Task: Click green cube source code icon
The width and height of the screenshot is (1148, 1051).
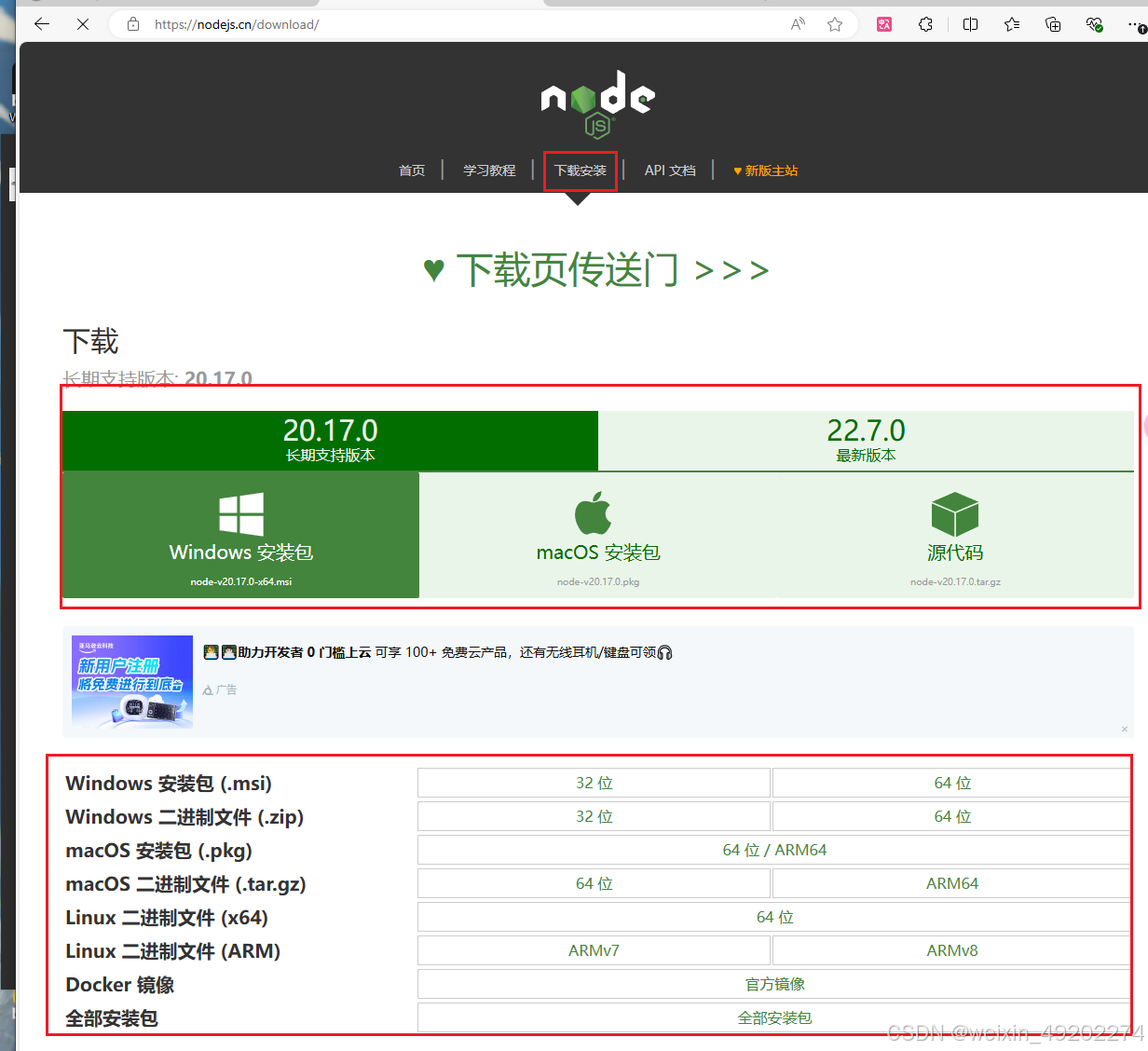Action: 955,514
